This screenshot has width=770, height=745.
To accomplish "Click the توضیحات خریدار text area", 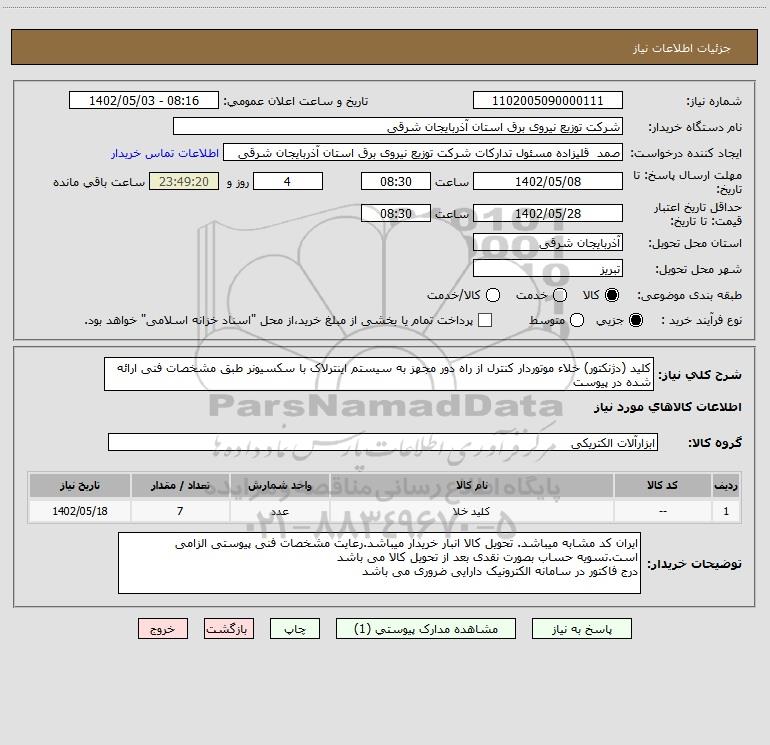I will (379, 563).
